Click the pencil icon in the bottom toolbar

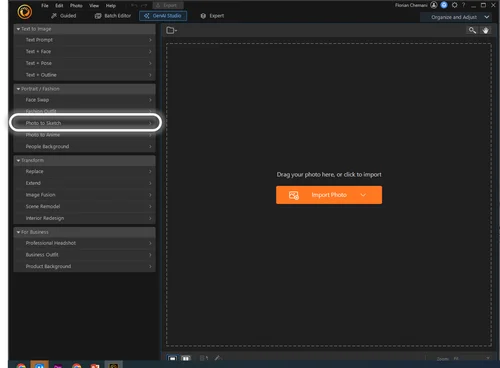tap(218, 358)
